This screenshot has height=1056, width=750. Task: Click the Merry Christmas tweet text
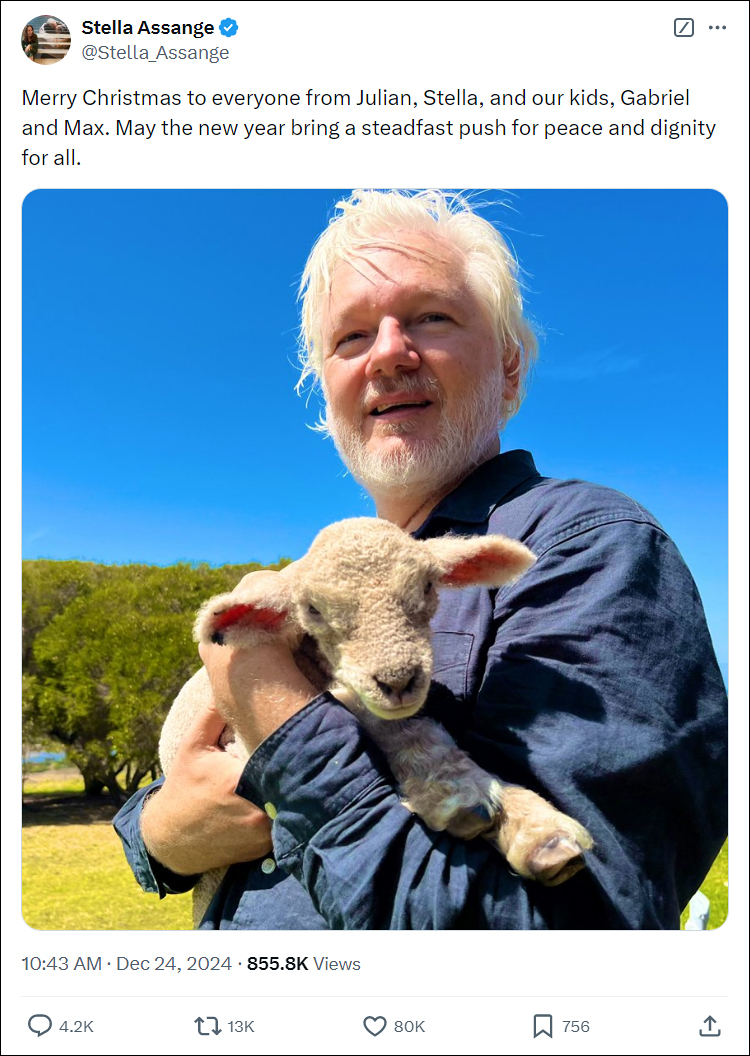(368, 127)
